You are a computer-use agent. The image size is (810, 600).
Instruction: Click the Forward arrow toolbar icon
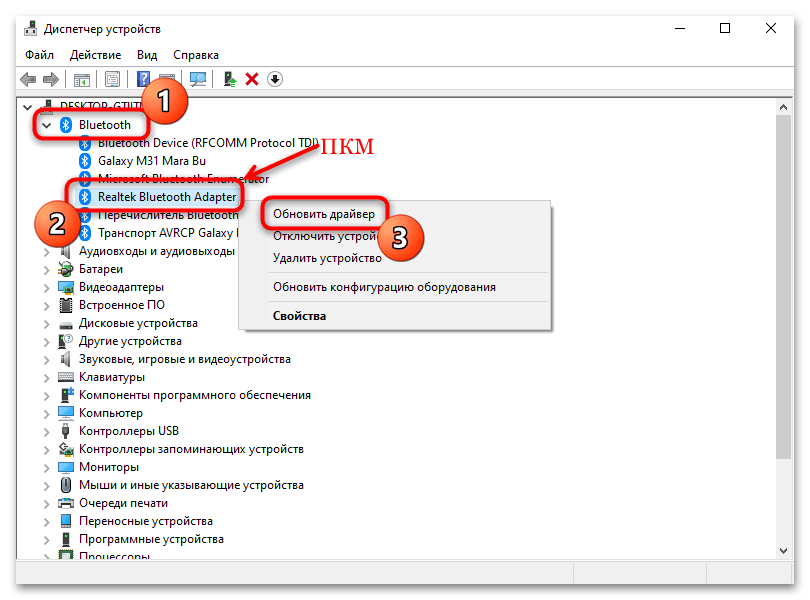51,79
